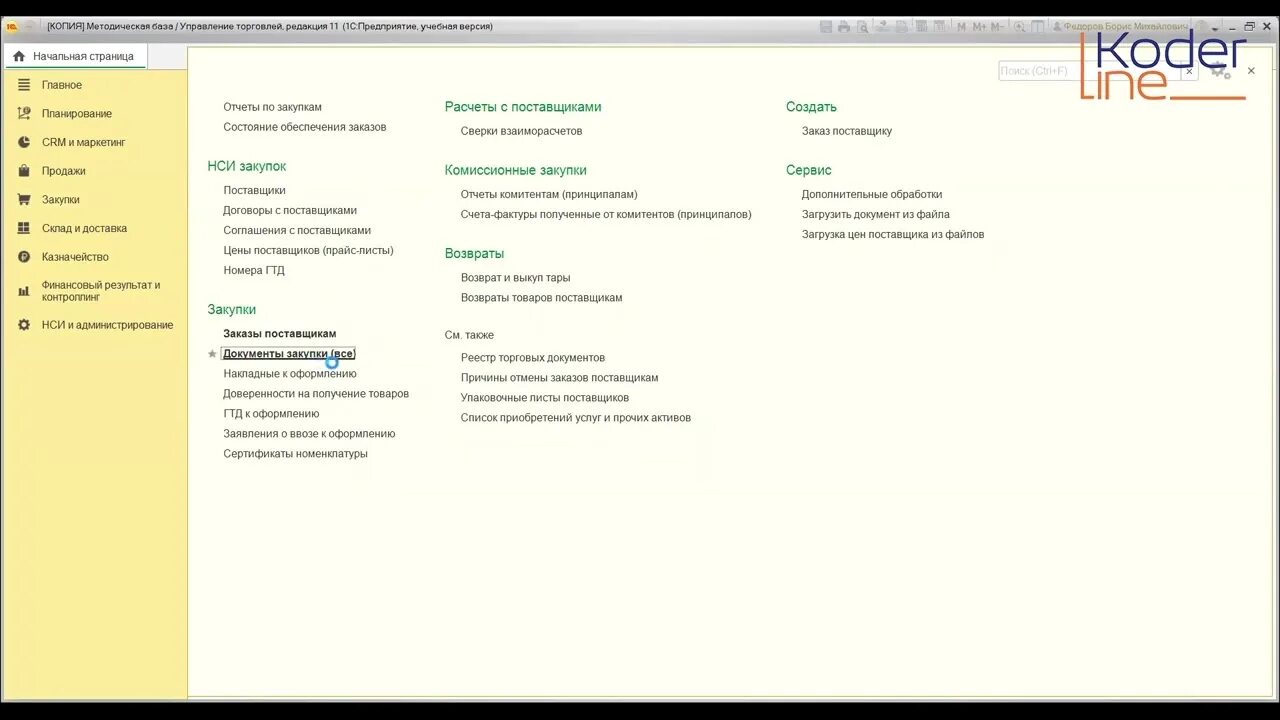Screen dimensions: 1280x720
Task: Click the Главное section icon
Action: 24,85
